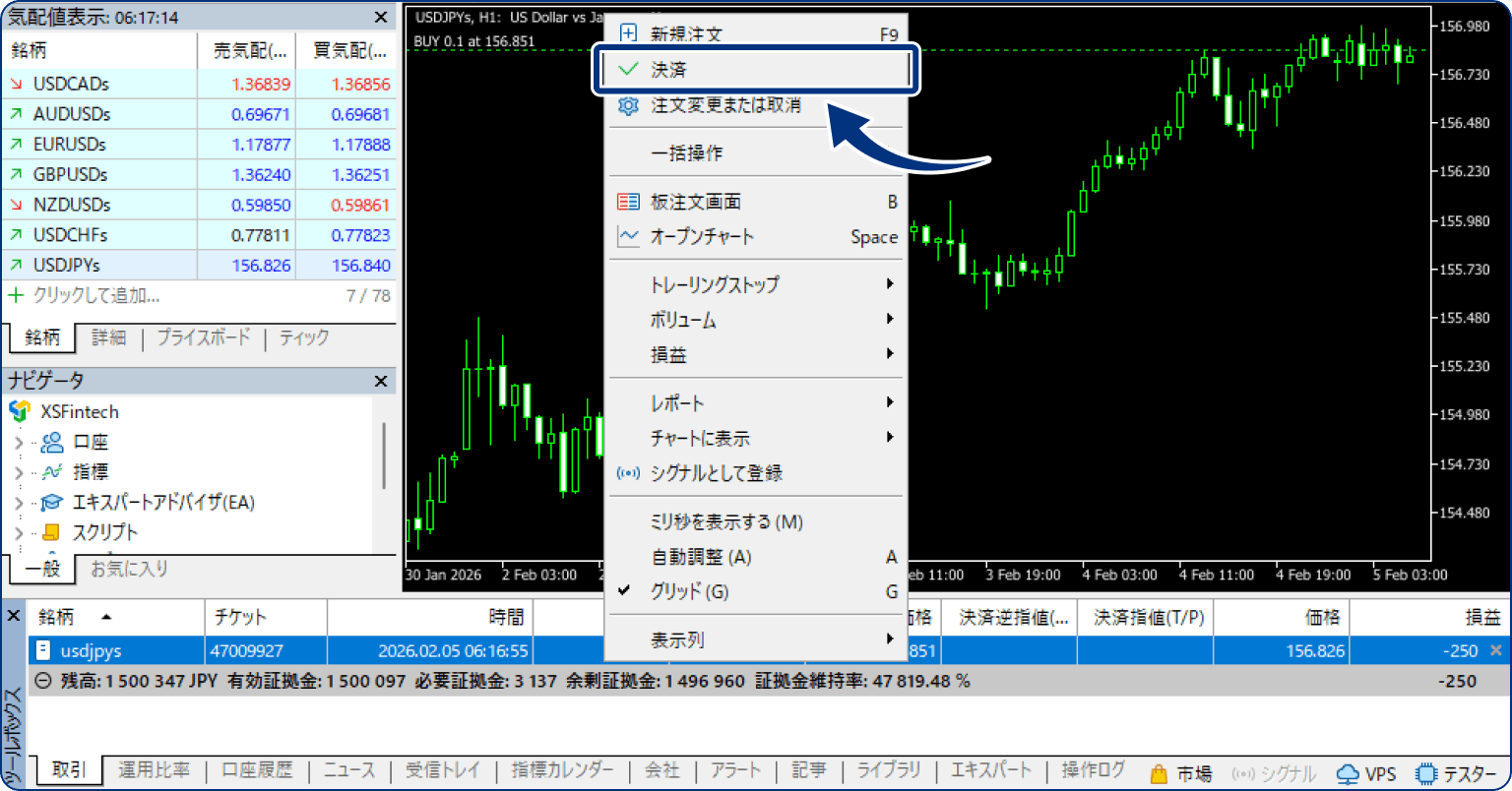Toggle ミリ秒を表示する (M) option

[x=726, y=521]
